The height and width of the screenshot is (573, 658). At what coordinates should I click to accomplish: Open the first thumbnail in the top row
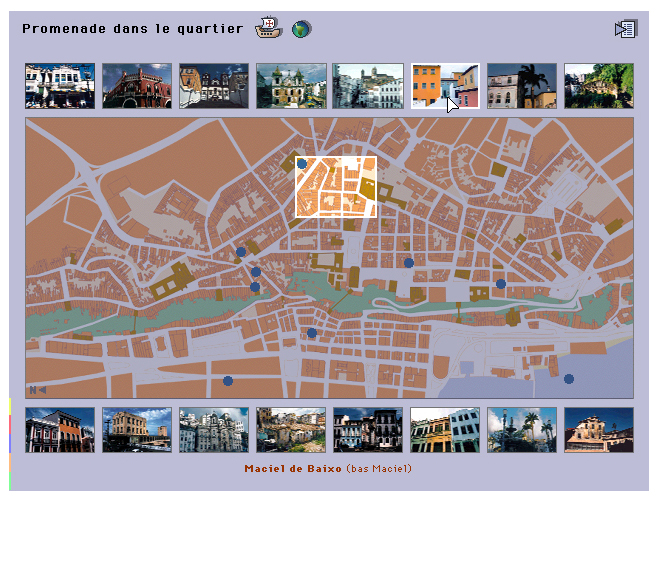point(60,86)
